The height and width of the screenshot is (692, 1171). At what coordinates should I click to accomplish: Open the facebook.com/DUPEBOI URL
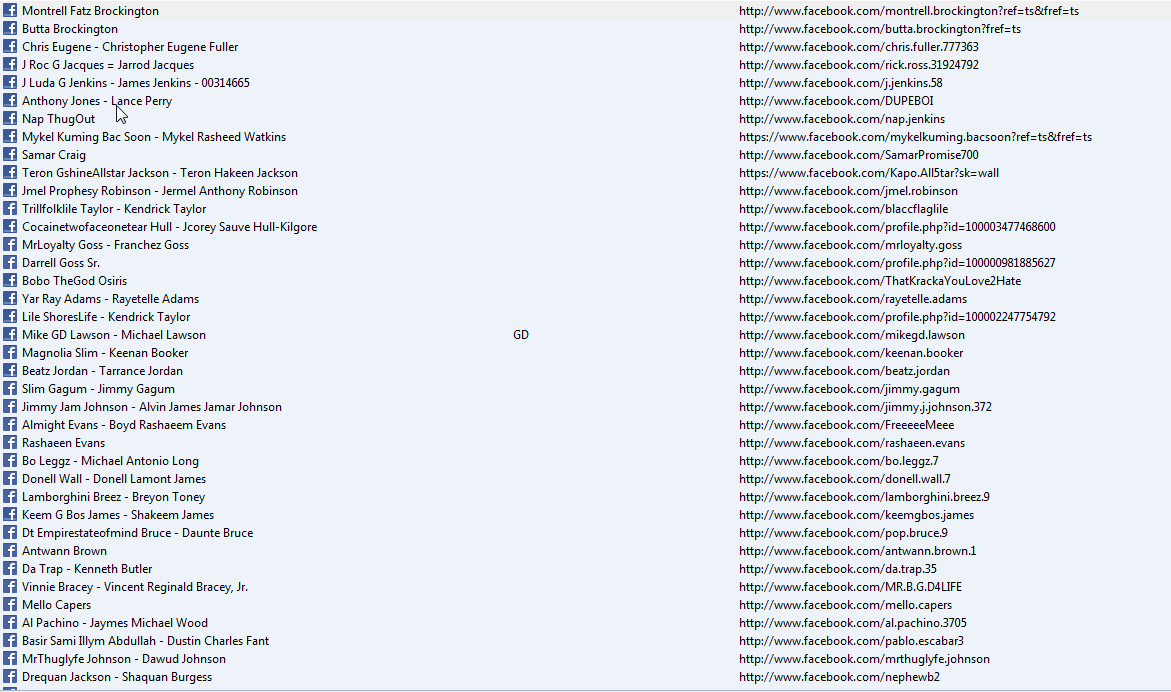[x=835, y=101]
